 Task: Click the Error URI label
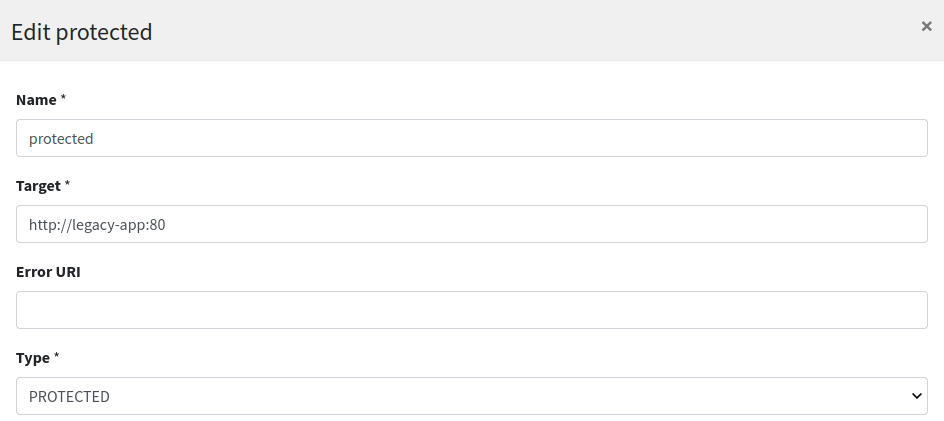click(48, 272)
